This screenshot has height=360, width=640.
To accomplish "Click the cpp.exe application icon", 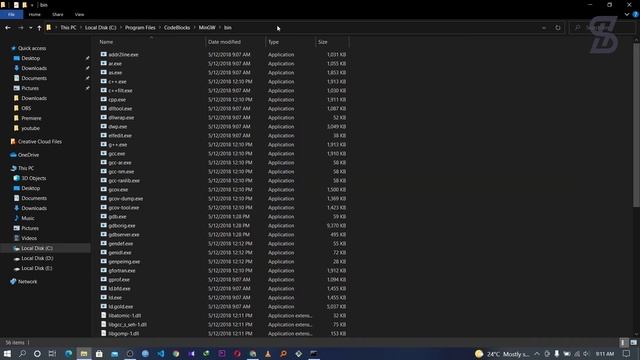I will pyautogui.click(x=103, y=99).
